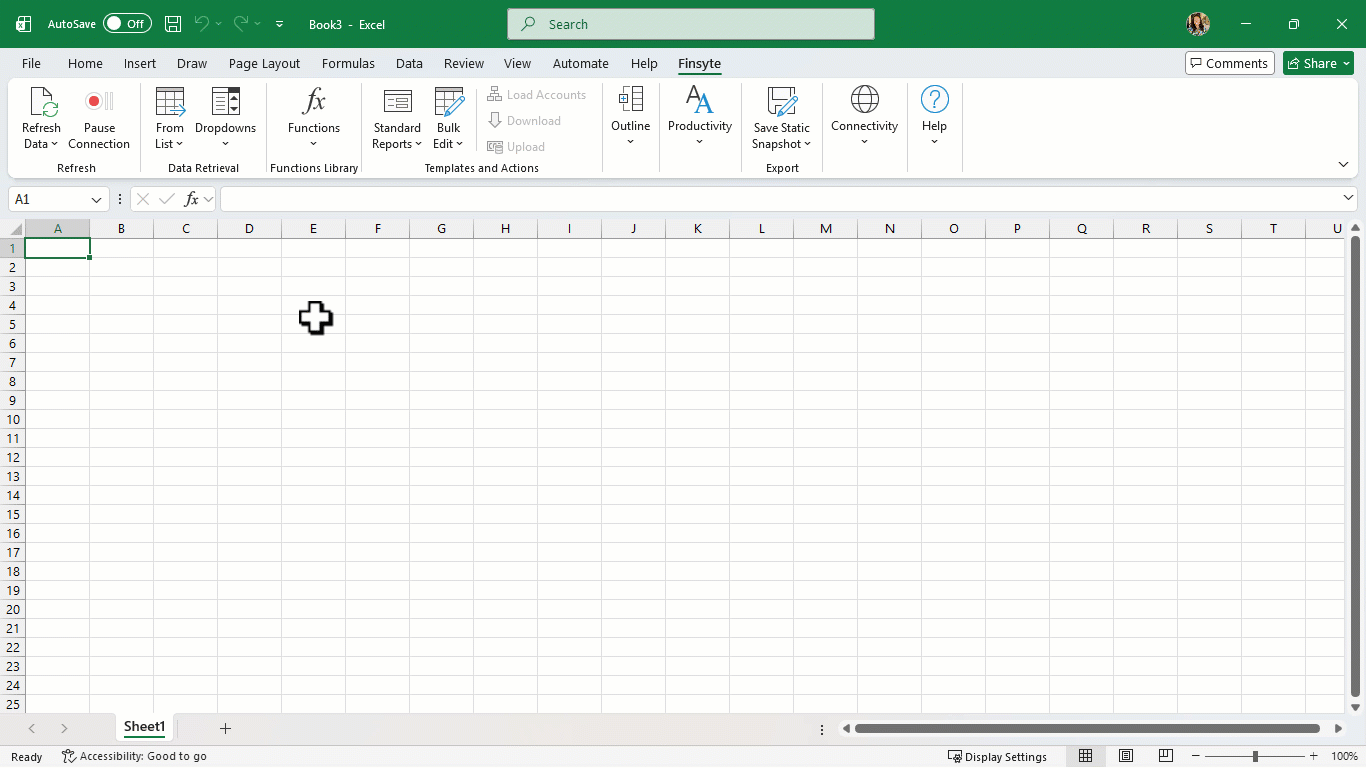The image size is (1366, 768).
Task: Open the Connectivity globe icon
Action: point(864,100)
